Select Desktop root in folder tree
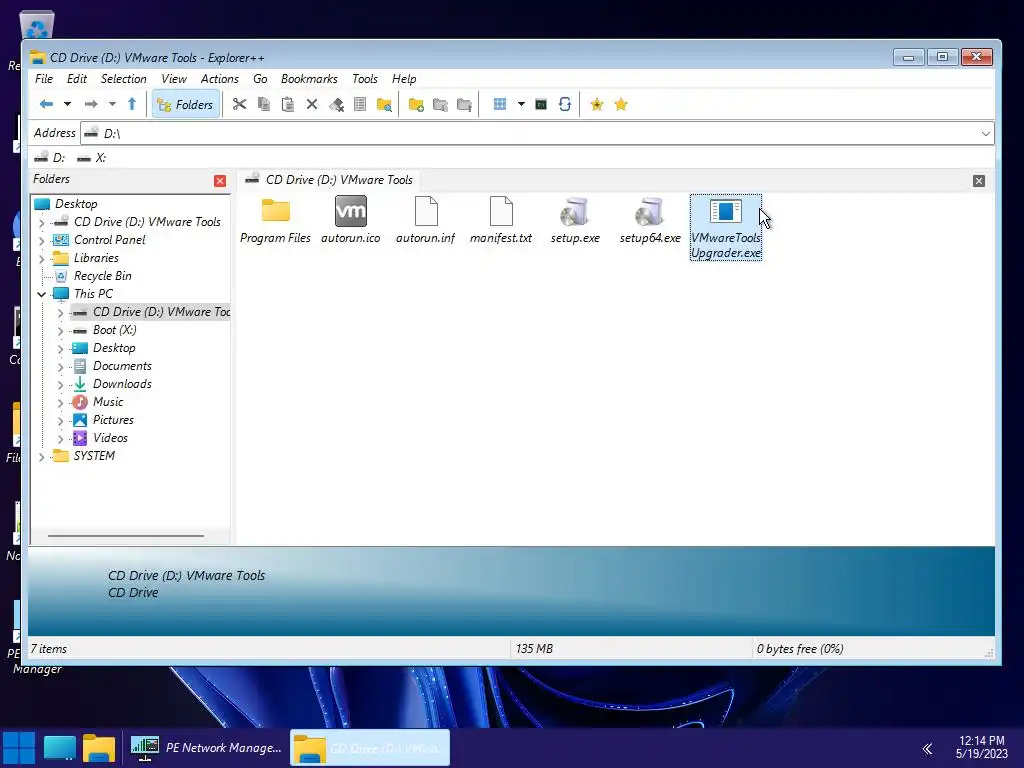 [x=76, y=204]
